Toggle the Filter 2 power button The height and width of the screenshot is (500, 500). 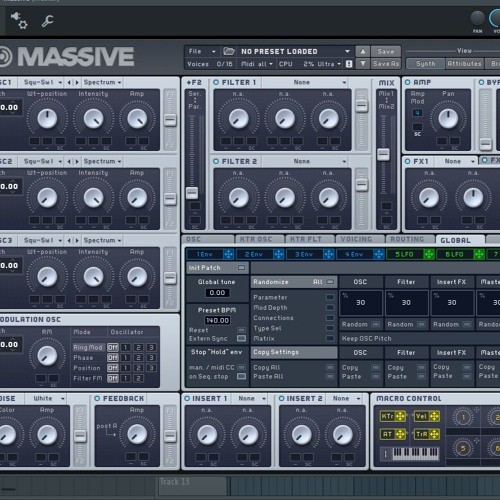click(216, 161)
